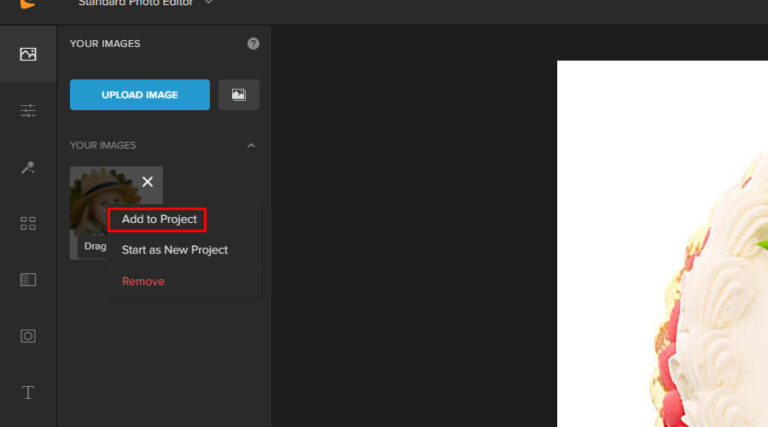Collapse the Your Images section chevron

251,145
